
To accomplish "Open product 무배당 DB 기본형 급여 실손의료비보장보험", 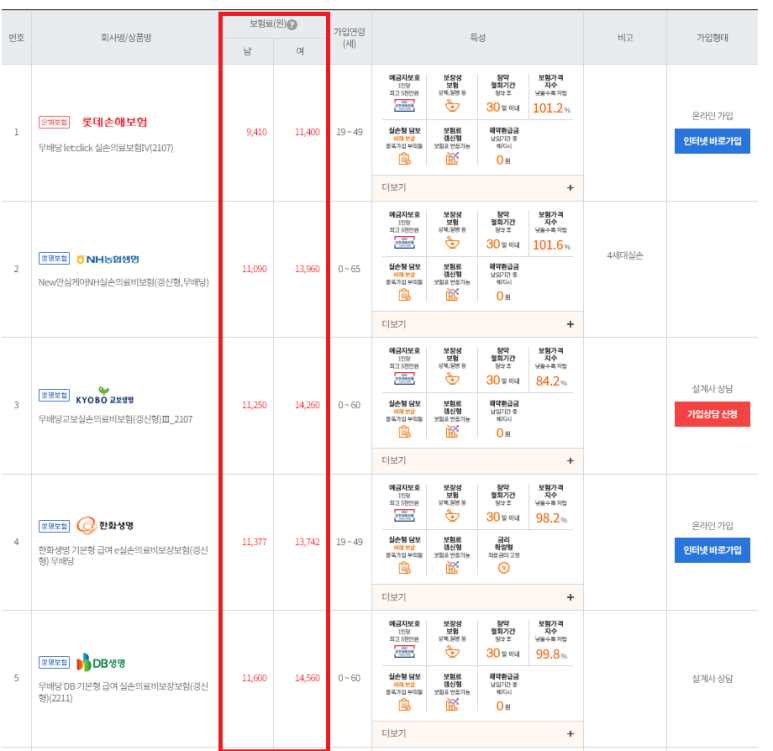I will tap(123, 692).
